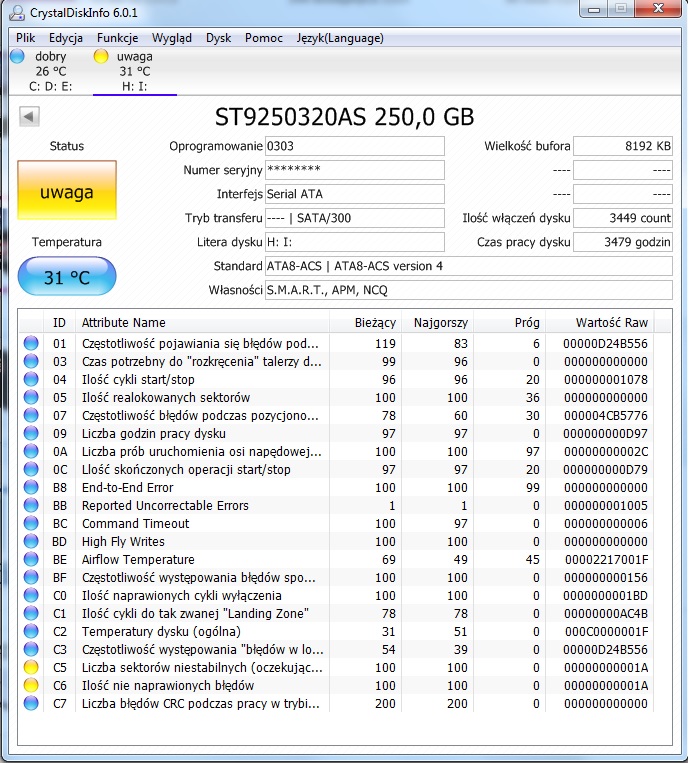
Task: Click the masked Numer seryjny field
Action: point(355,170)
